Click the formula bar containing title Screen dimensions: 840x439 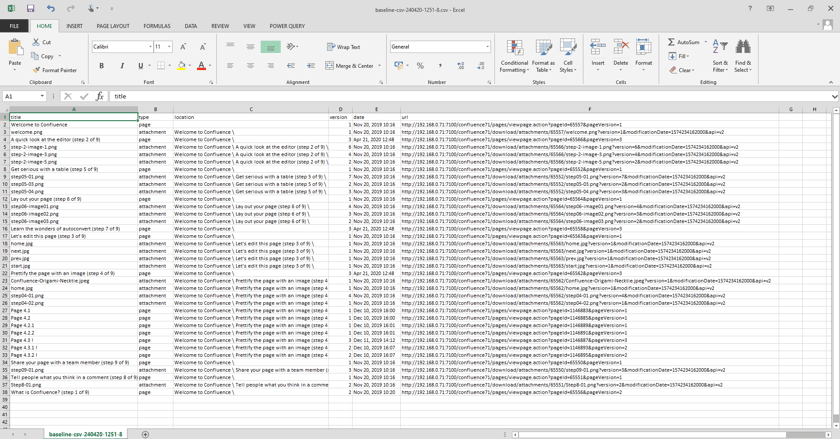[x=470, y=96]
